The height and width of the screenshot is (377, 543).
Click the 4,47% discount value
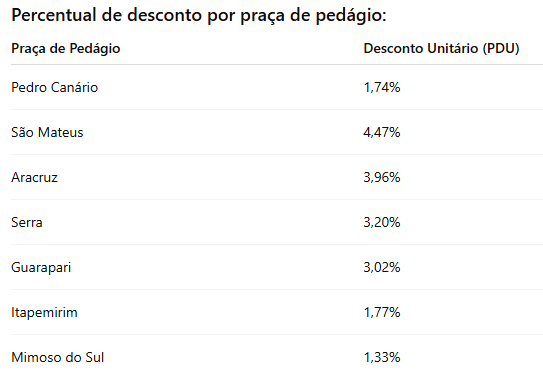[x=382, y=132]
